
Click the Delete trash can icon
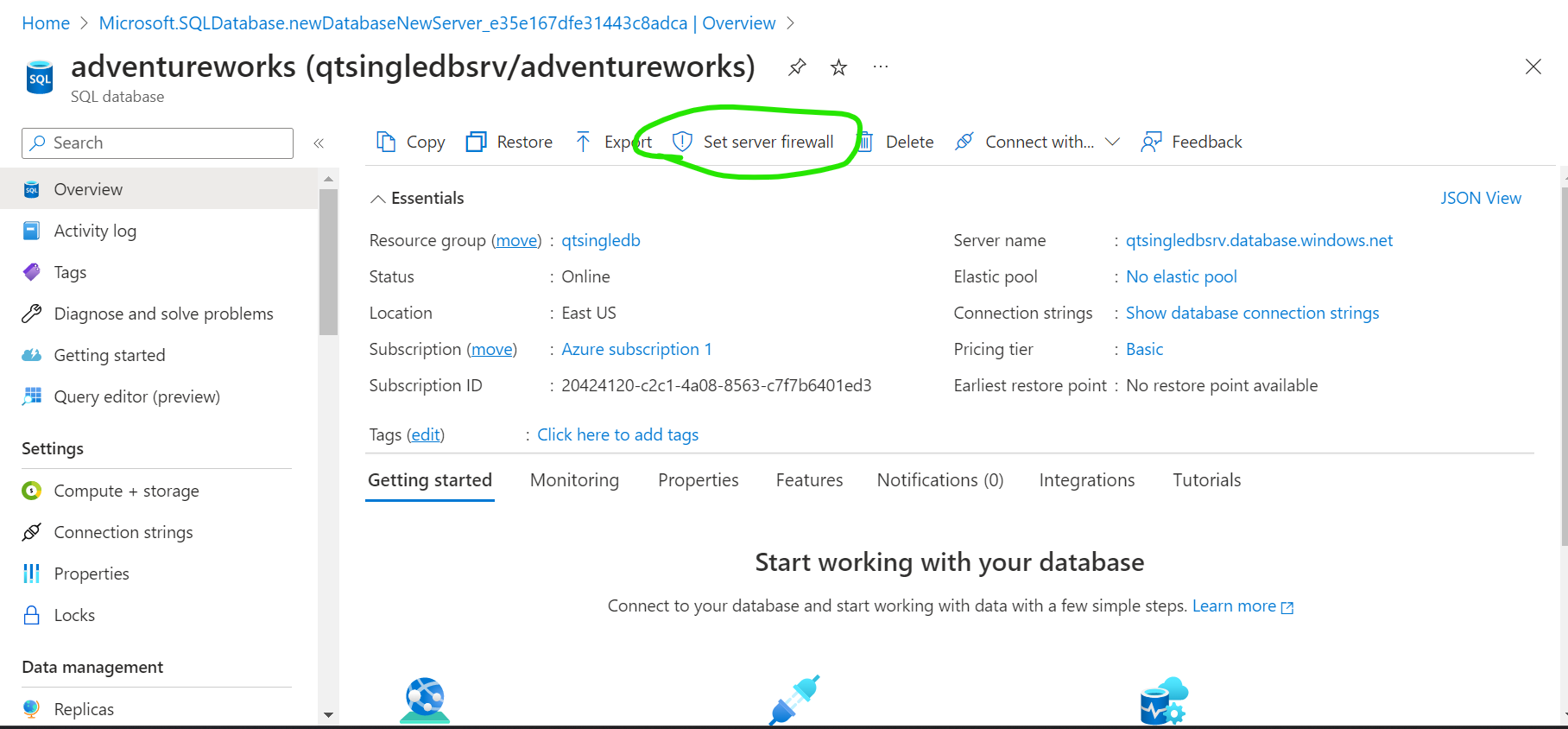865,142
